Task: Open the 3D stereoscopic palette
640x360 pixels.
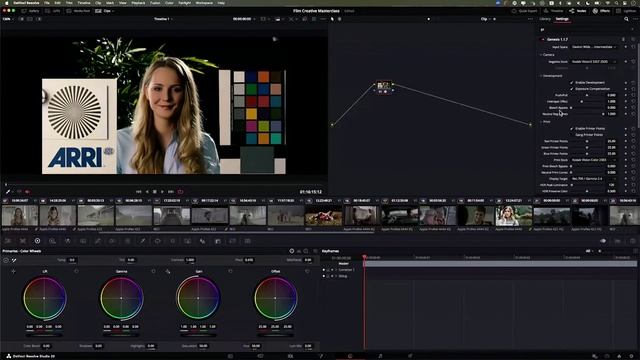Action: 248,241
